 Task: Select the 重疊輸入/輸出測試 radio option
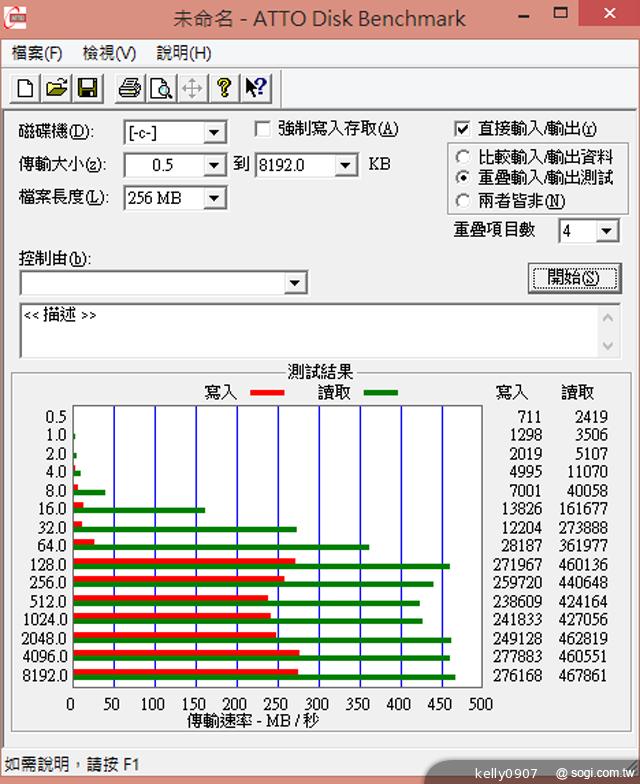click(x=462, y=177)
